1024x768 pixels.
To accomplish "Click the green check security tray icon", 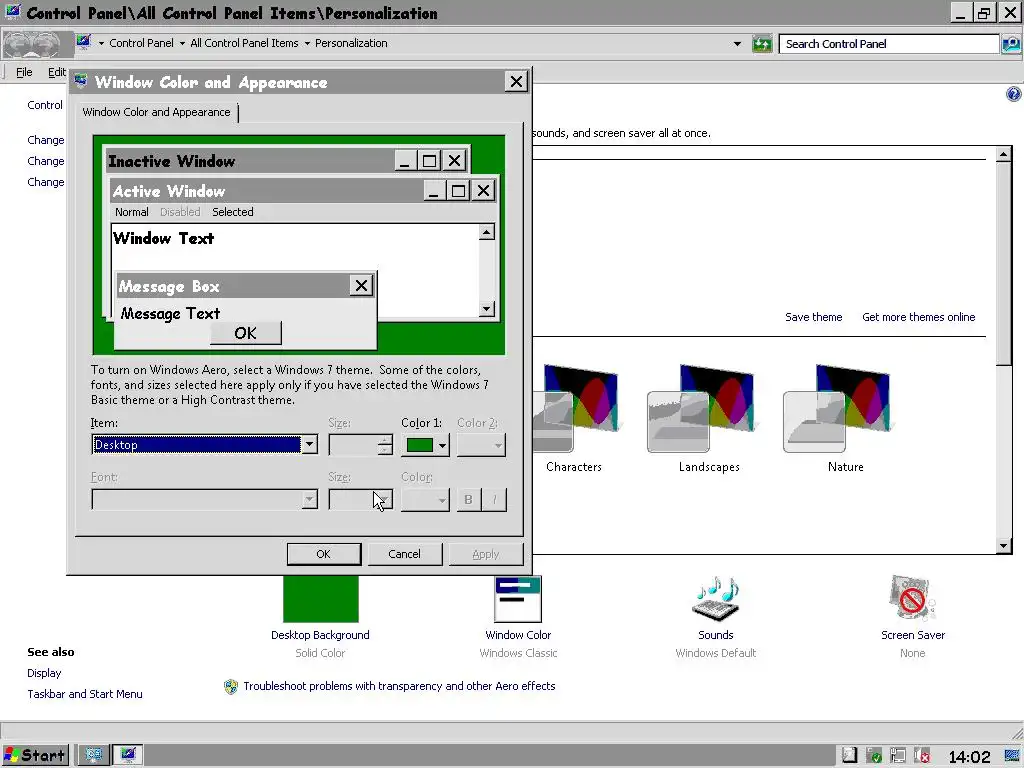I will (x=874, y=756).
